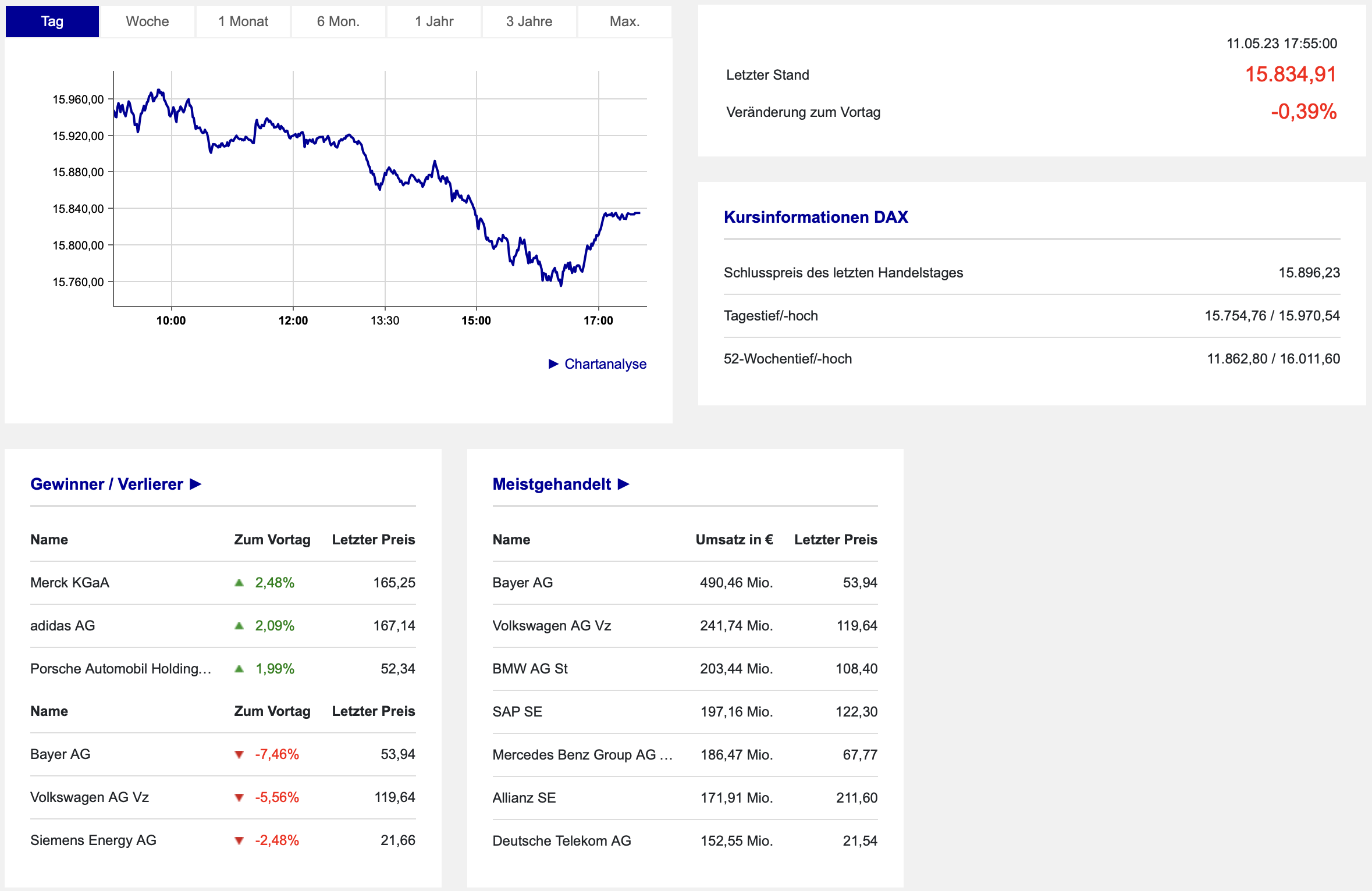Screen dimensions: 1372x891
Task: Click the green up arrow for adidas AG
Action: pos(239,626)
